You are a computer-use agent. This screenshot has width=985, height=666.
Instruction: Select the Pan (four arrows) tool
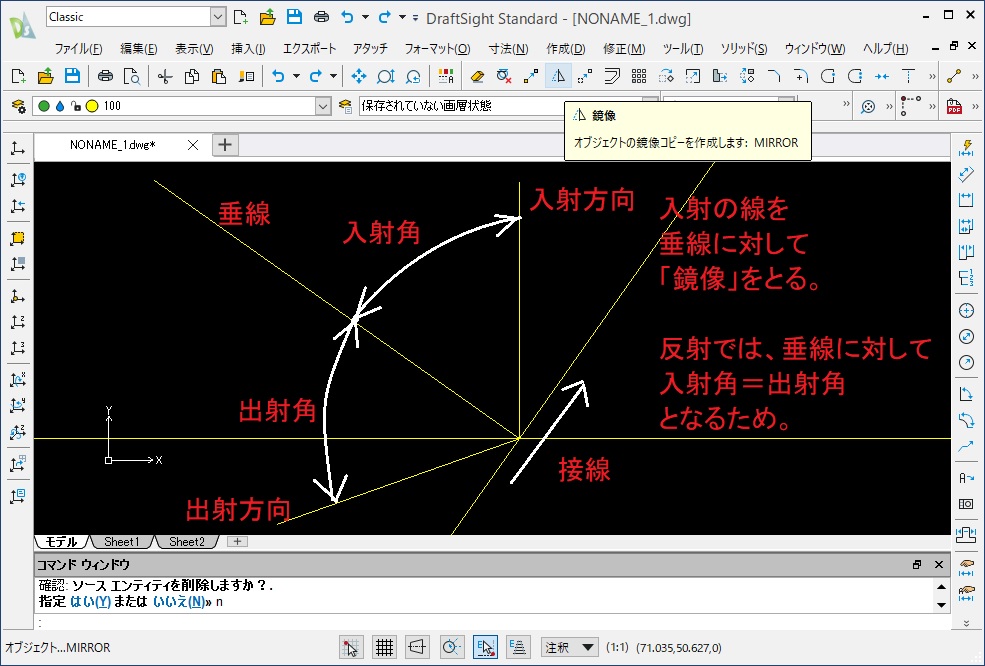pos(359,77)
